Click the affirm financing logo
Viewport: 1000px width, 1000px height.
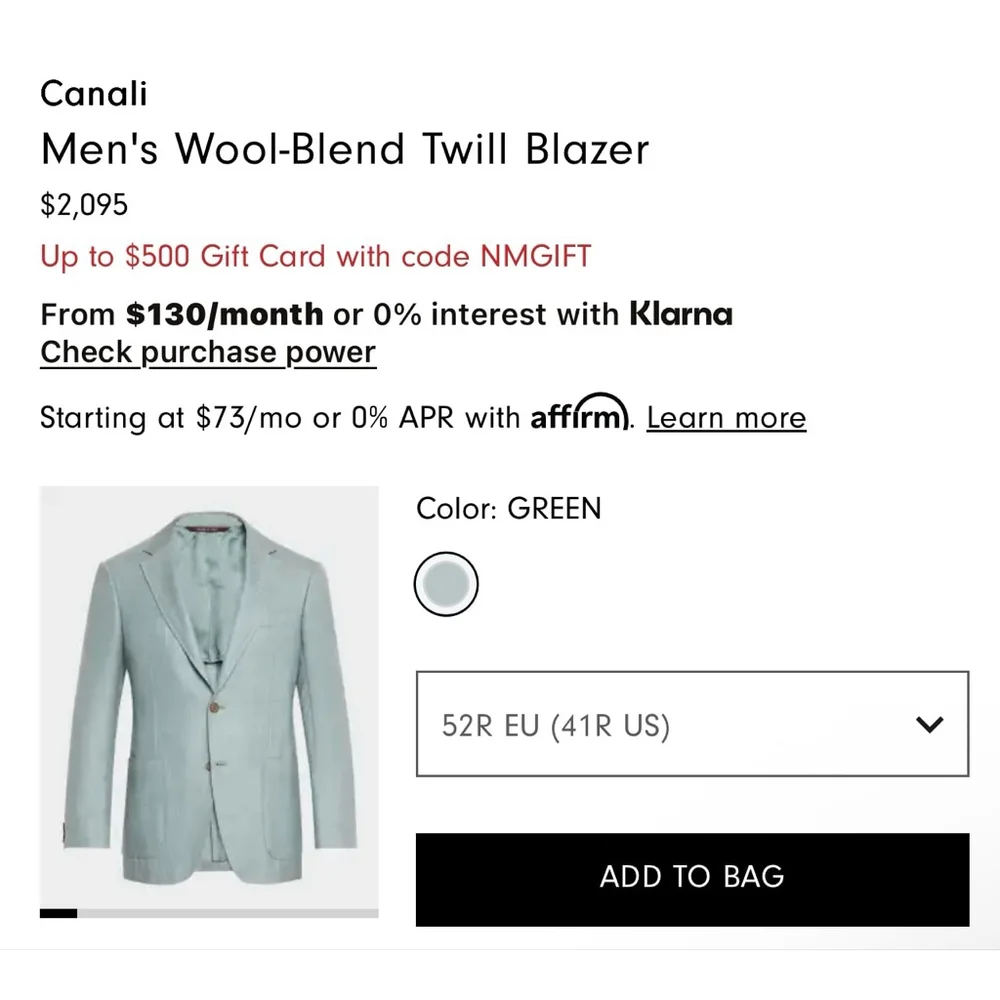(x=578, y=417)
